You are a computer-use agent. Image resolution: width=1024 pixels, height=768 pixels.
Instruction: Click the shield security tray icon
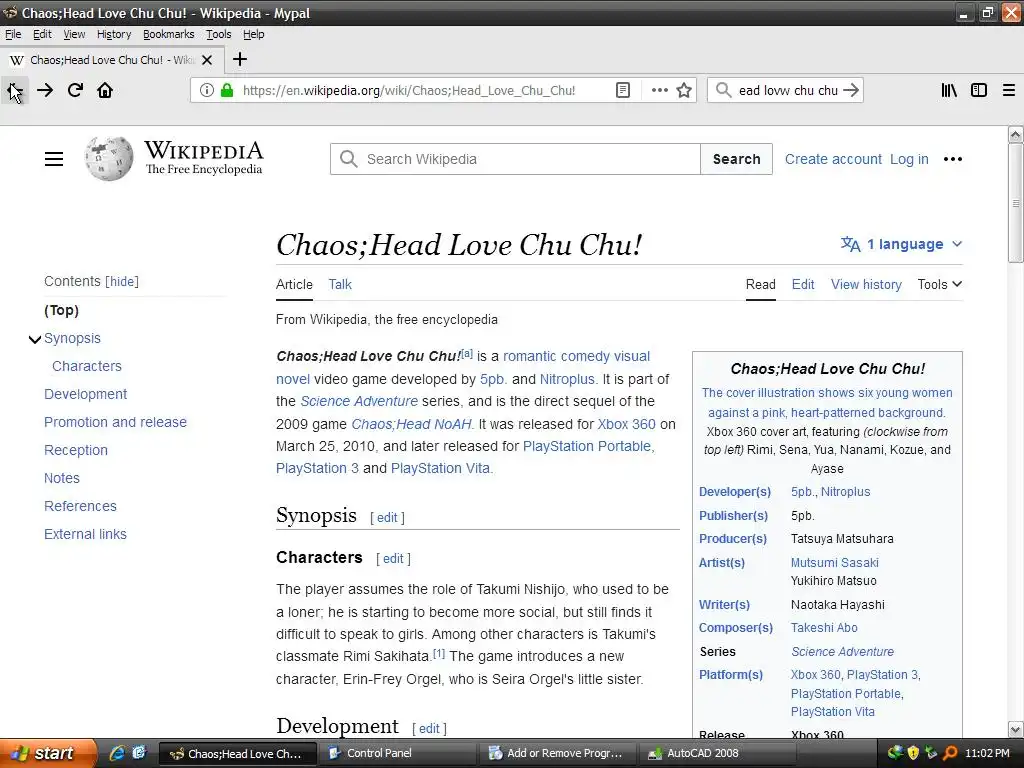913,753
